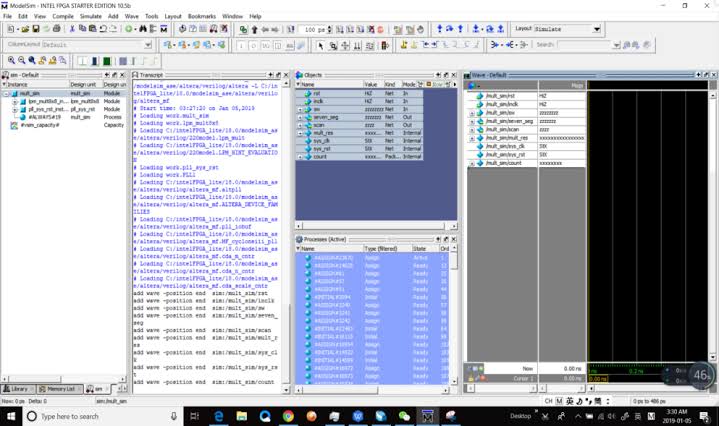
Task: Click the Copy icon in the toolbar
Action: pyautogui.click(x=82, y=29)
